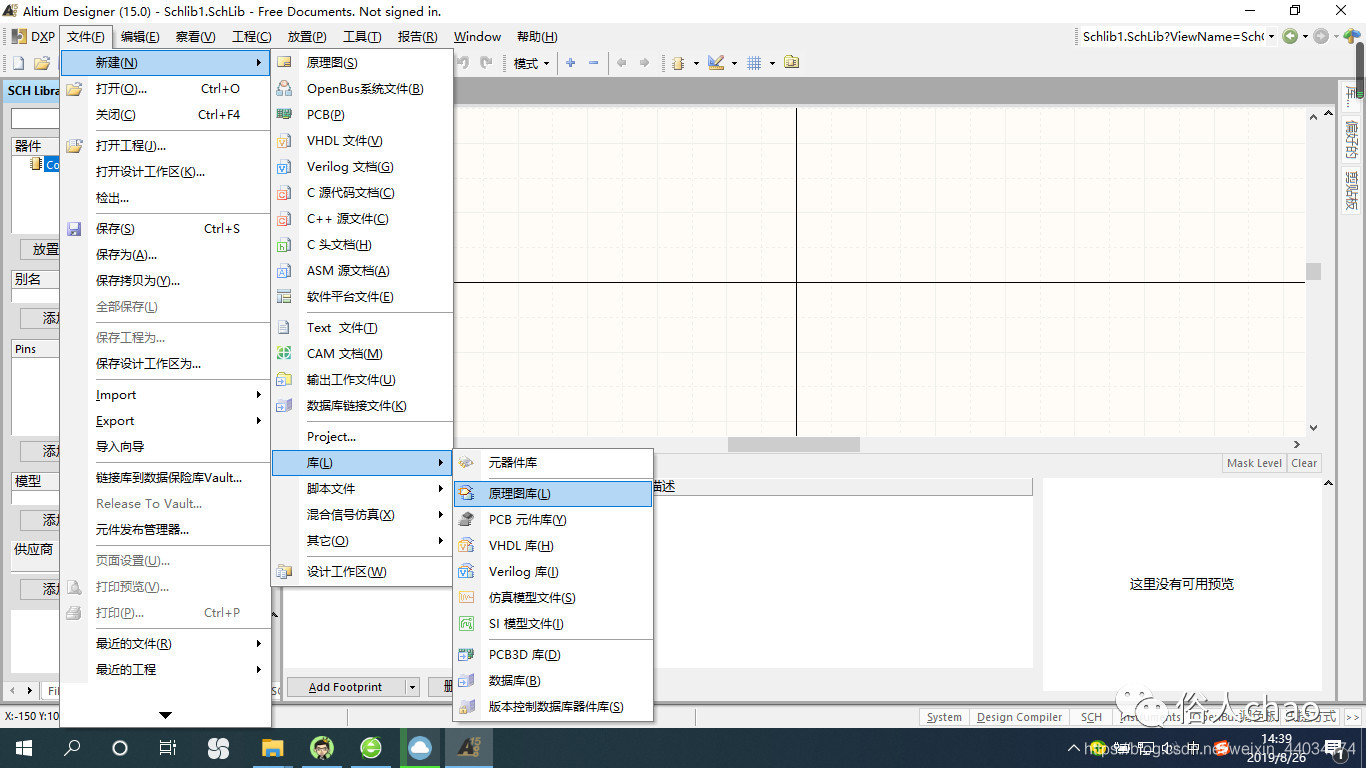Viewport: 1366px width, 768px height.
Task: Click 保存(S) in the File menu
Action: [x=165, y=229]
